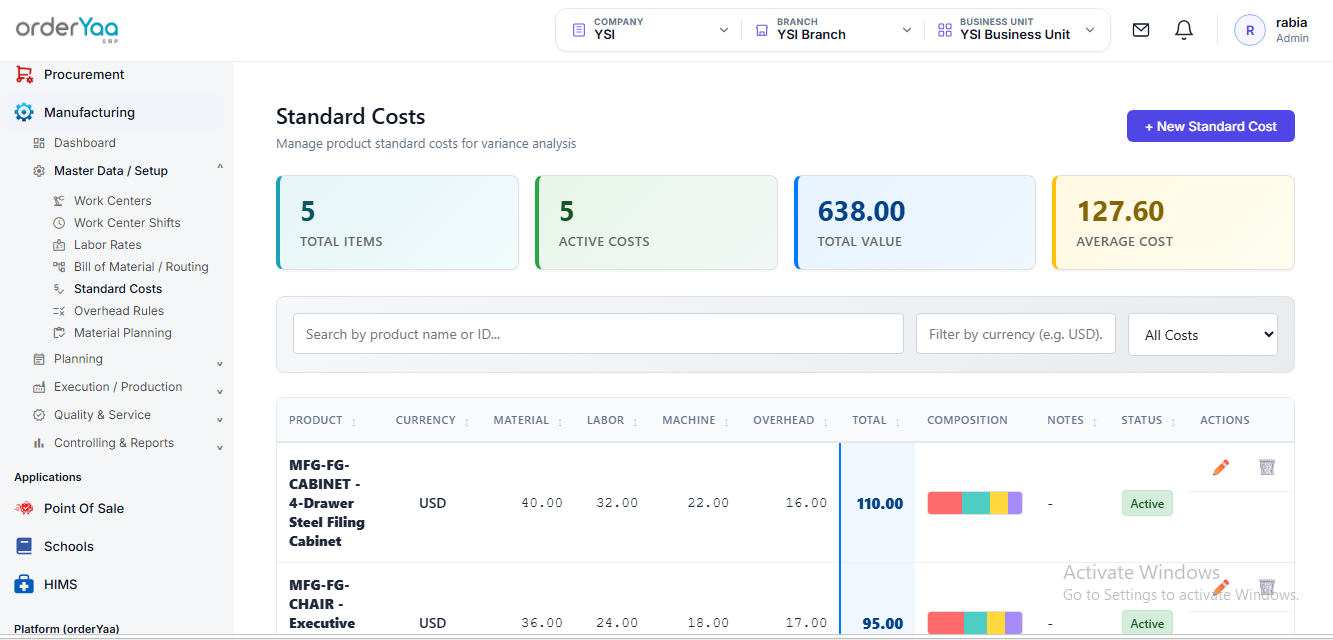Click product name MFG-FG-CABINET 4-Drawer Steel Filing Cabinet

tap(327, 503)
